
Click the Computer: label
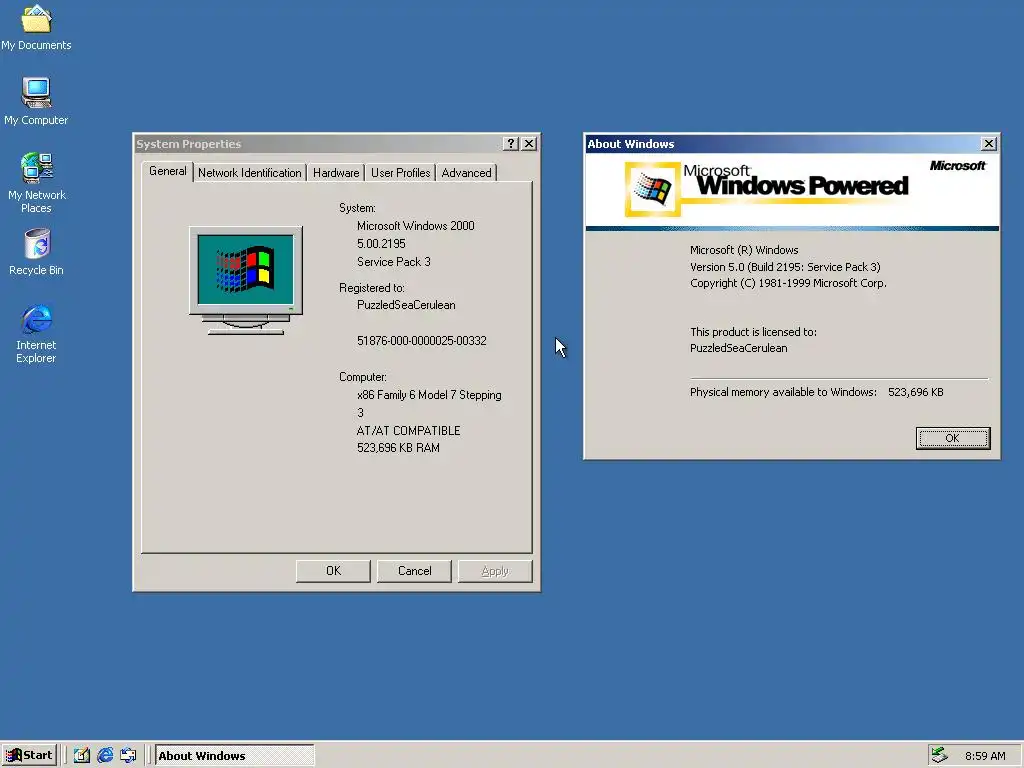click(362, 377)
